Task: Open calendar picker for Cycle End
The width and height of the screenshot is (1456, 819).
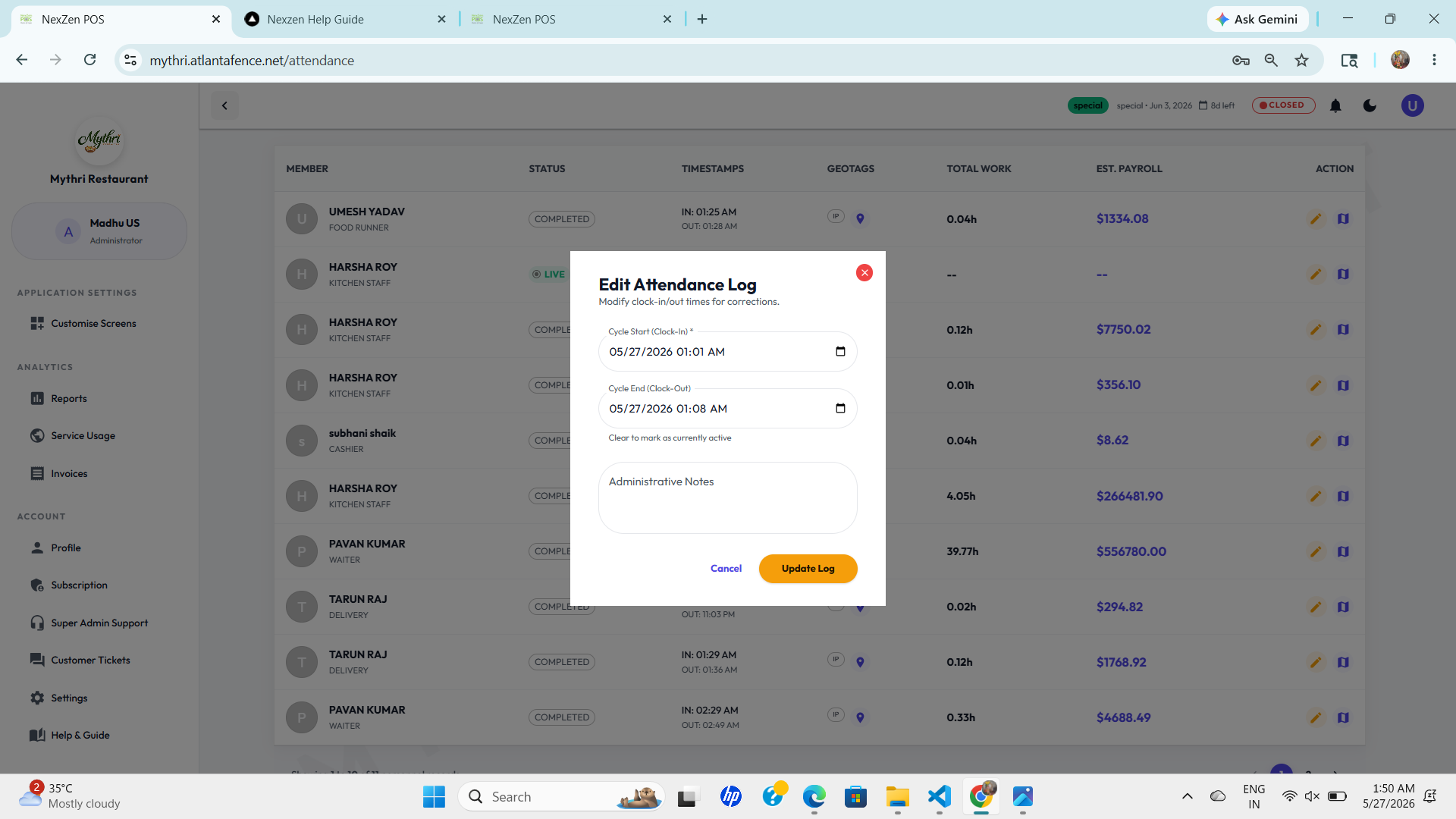Action: coord(840,409)
